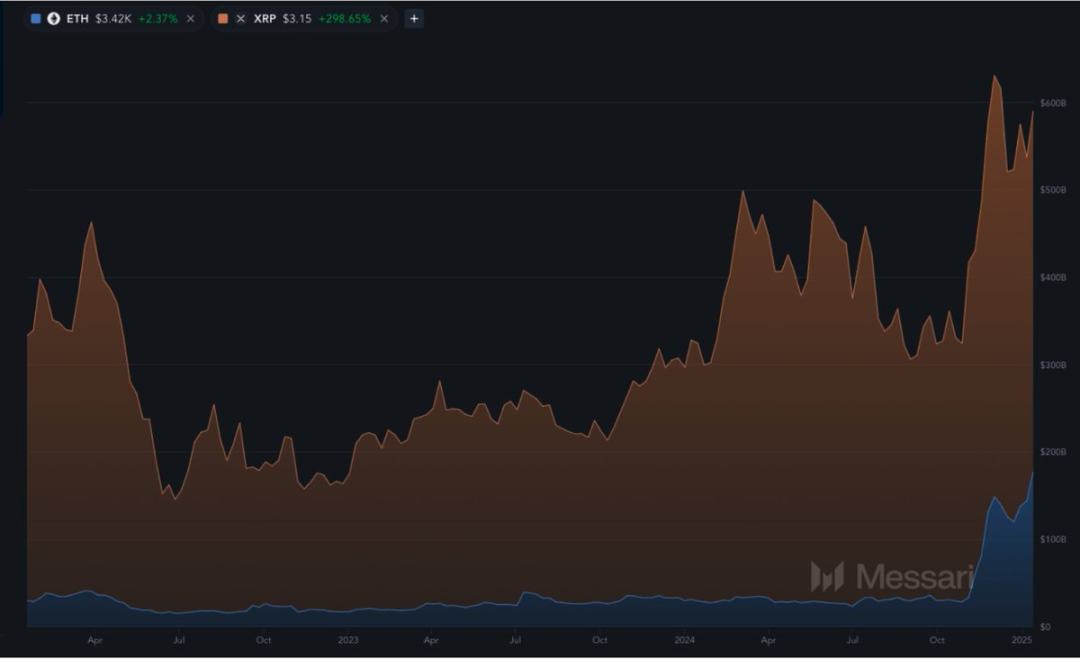Click the XRP price label $3.15
1080x659 pixels.
click(x=297, y=18)
